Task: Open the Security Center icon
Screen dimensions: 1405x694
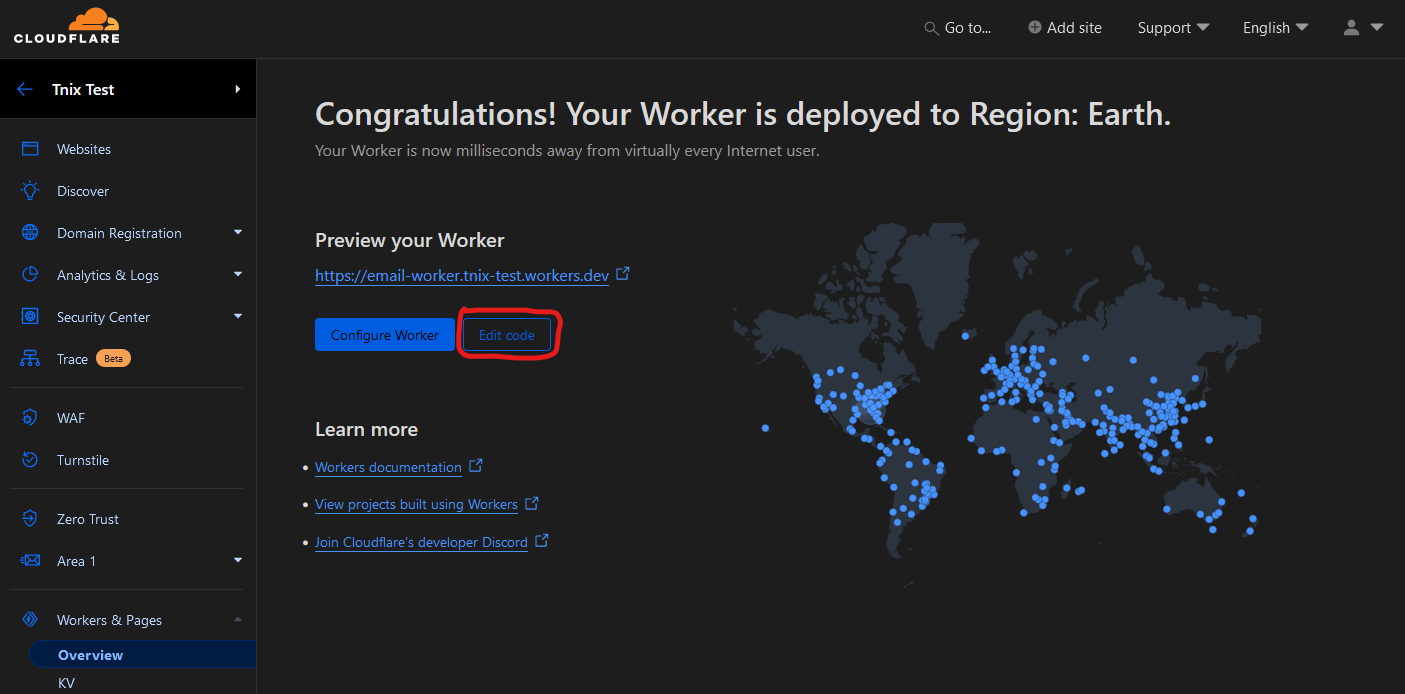Action: click(28, 316)
